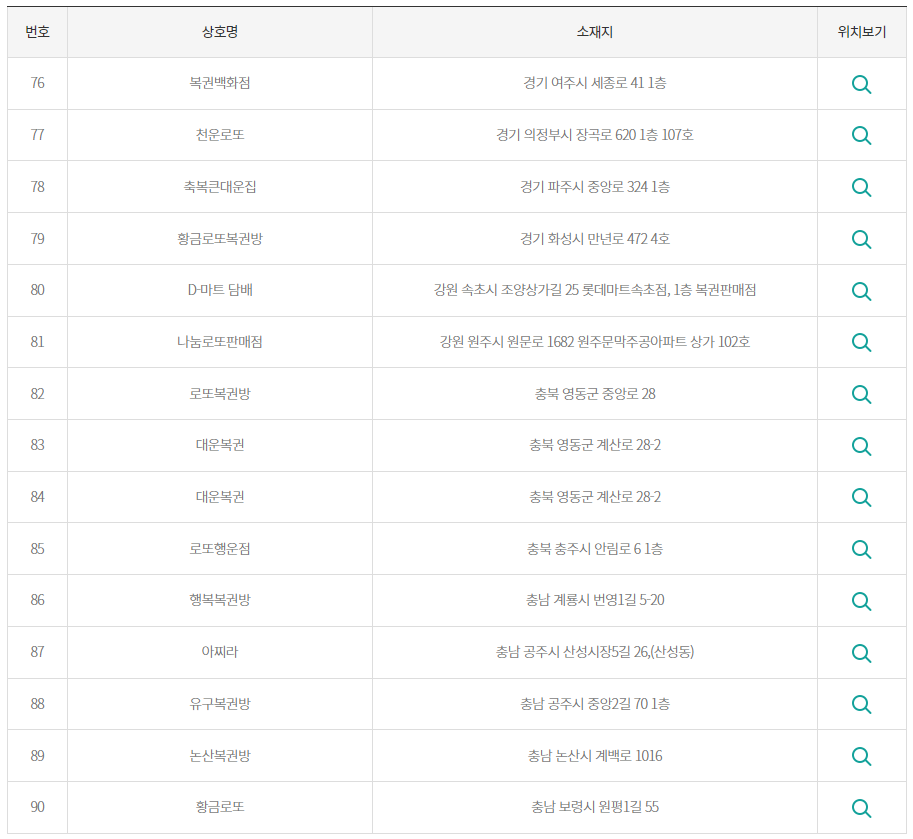Open location view for 천운로또
This screenshot has height=839, width=913.
(x=861, y=136)
